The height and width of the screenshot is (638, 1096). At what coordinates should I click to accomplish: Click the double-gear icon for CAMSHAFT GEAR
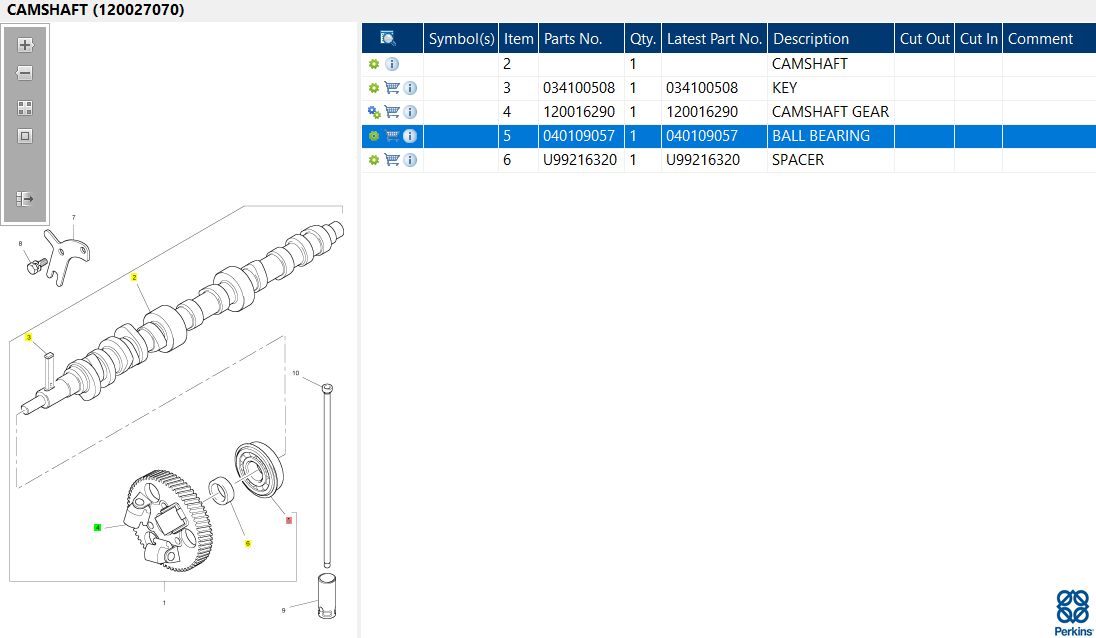(x=374, y=112)
